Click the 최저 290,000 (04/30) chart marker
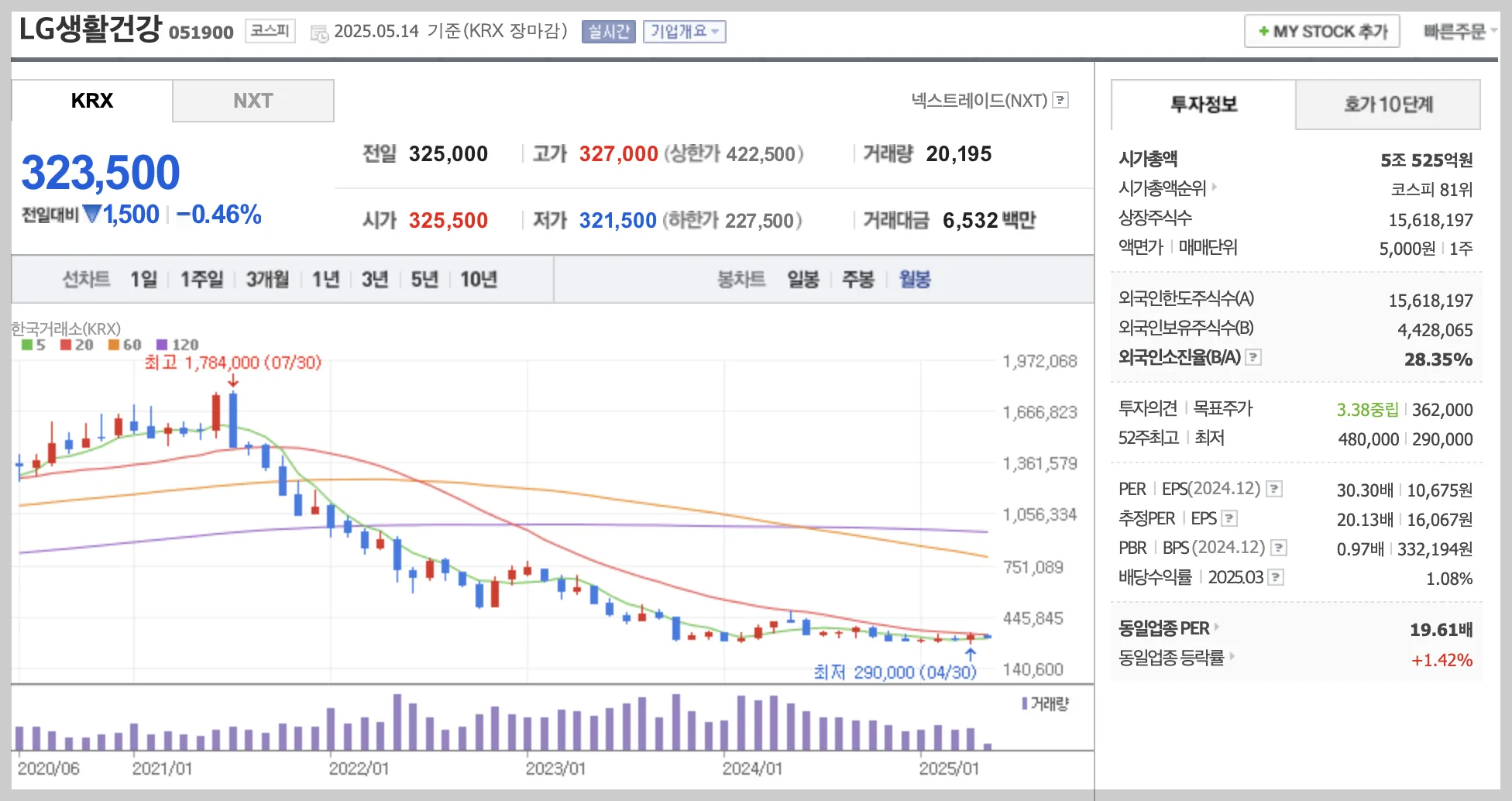 click(895, 672)
